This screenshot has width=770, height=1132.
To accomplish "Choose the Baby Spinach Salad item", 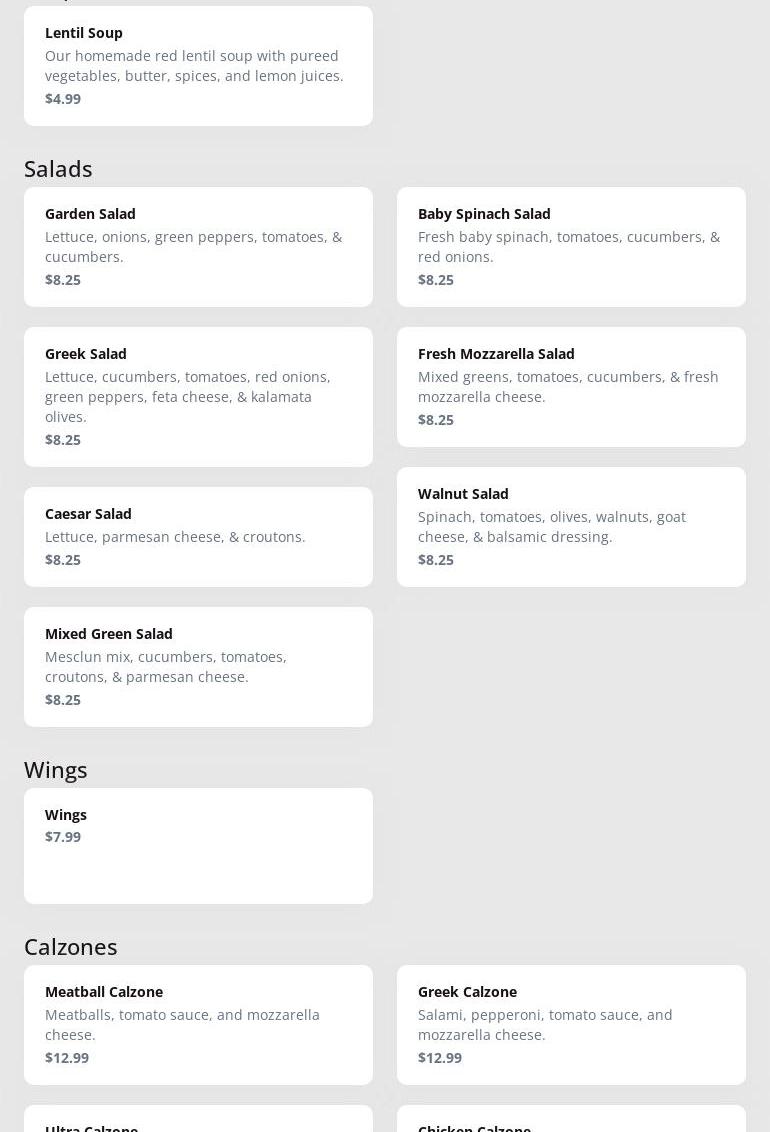I will pos(571,246).
